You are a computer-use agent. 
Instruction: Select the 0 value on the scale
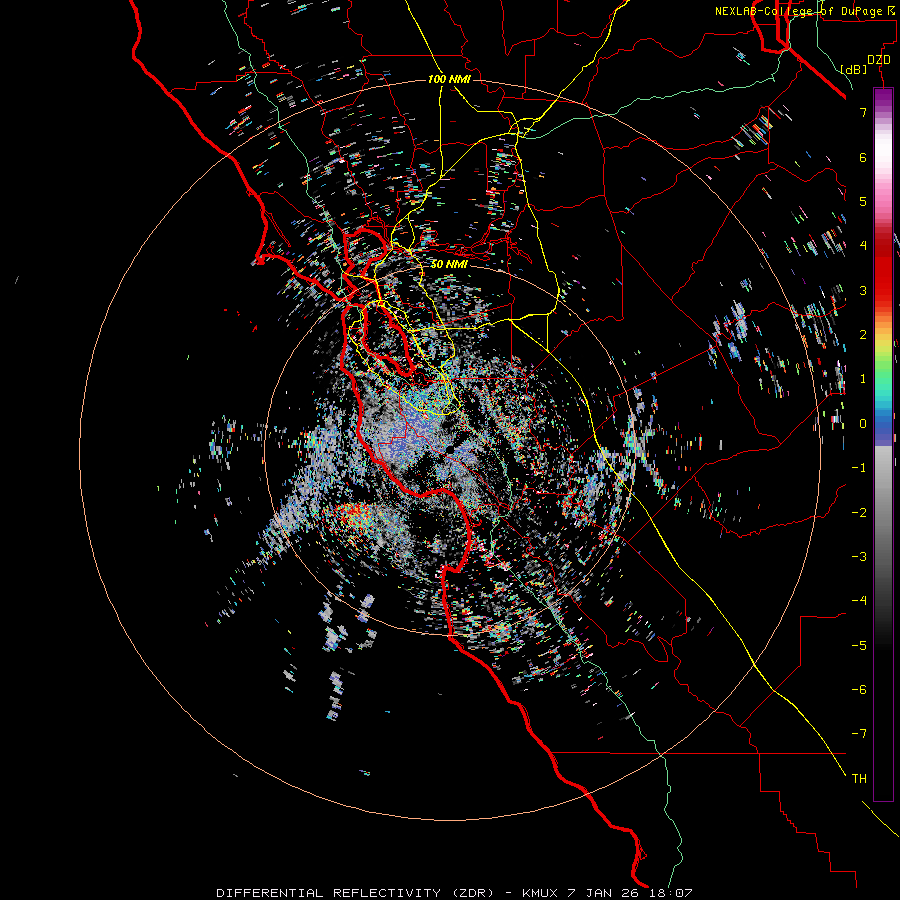(863, 424)
